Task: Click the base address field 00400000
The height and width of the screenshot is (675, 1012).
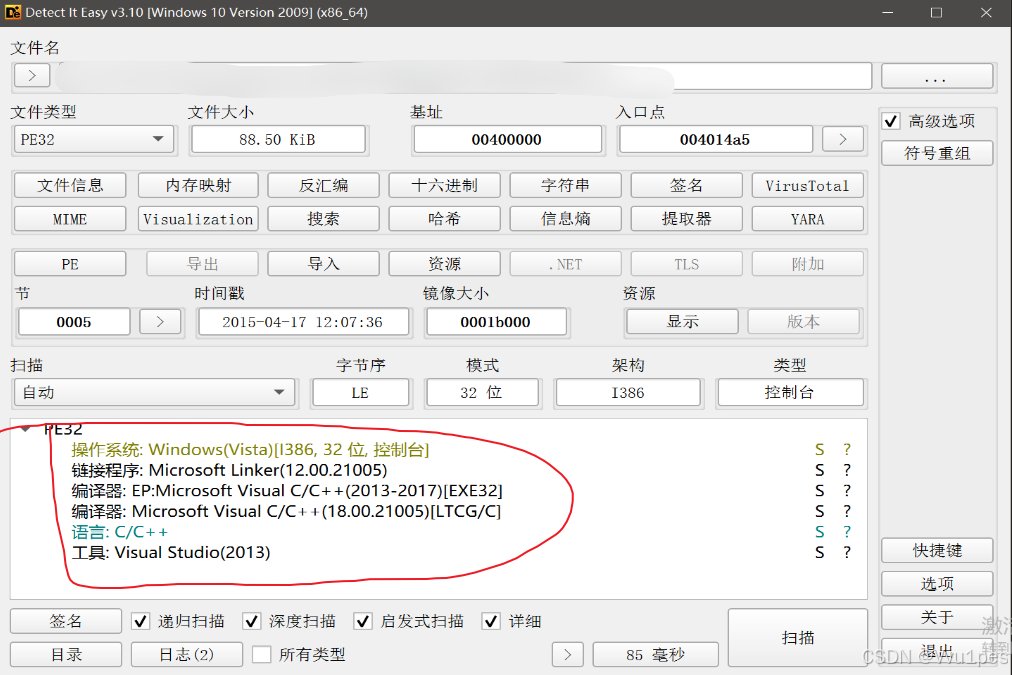Action: (x=507, y=139)
